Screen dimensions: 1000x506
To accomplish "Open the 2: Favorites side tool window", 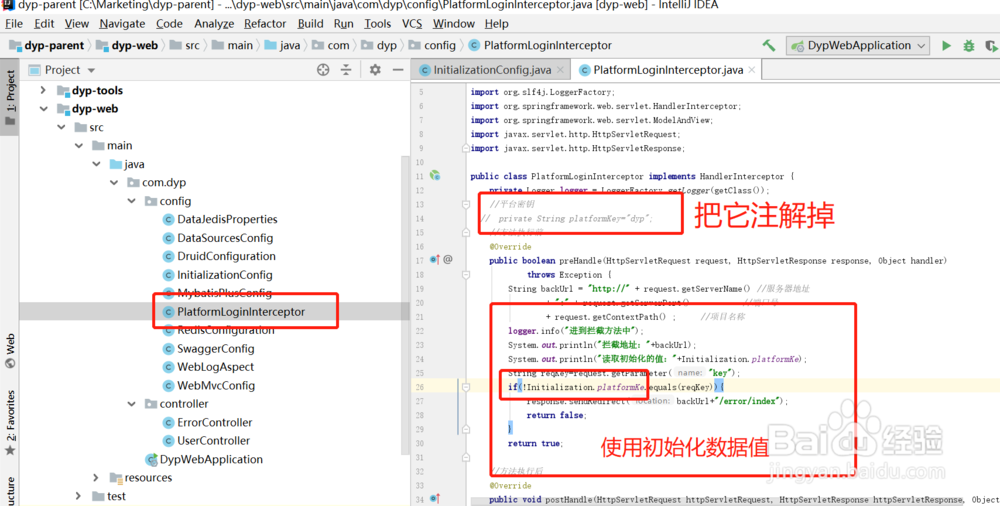I will (x=10, y=421).
